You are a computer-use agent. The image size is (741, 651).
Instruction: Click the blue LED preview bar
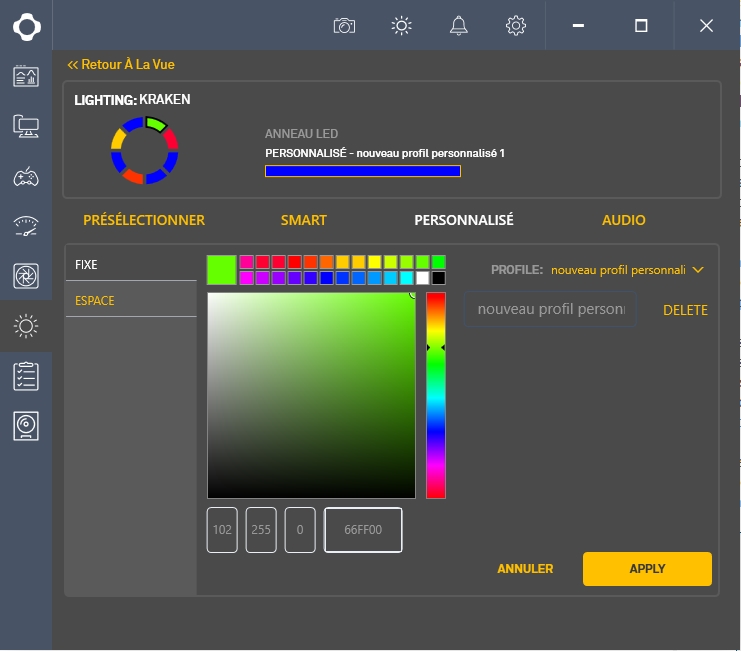(x=363, y=171)
